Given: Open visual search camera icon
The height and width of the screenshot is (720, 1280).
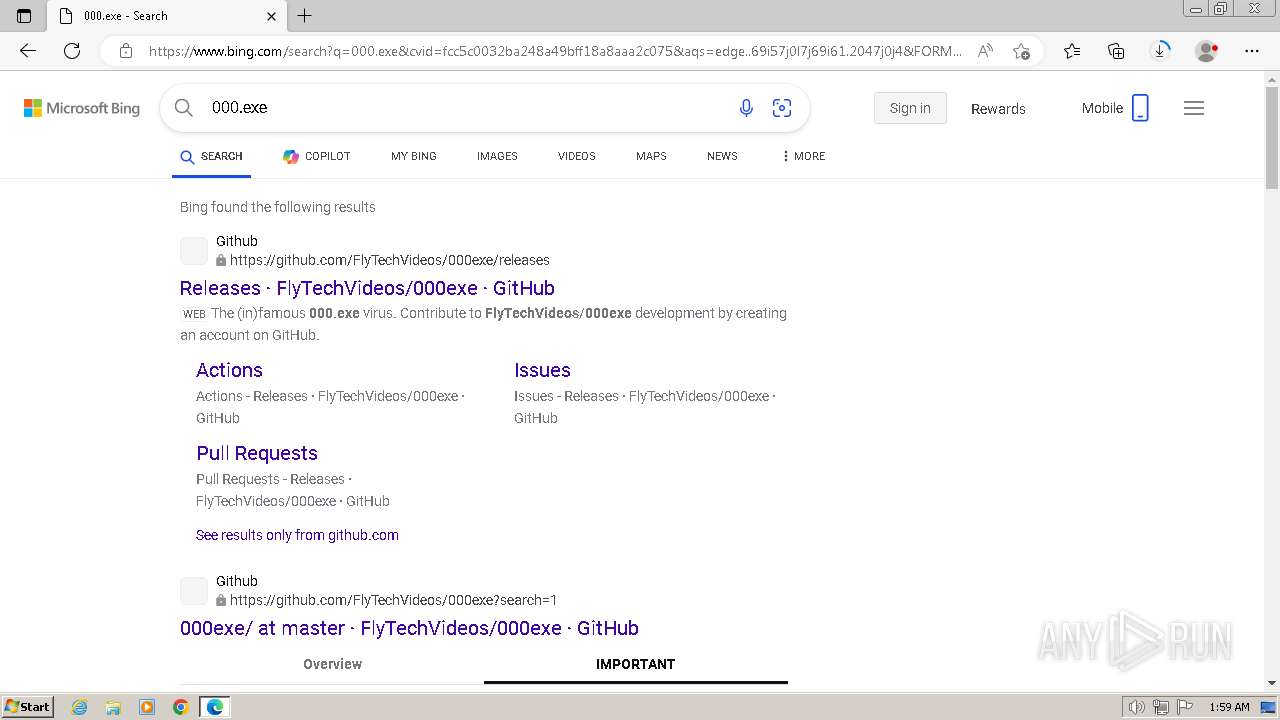Looking at the screenshot, I should [x=782, y=108].
